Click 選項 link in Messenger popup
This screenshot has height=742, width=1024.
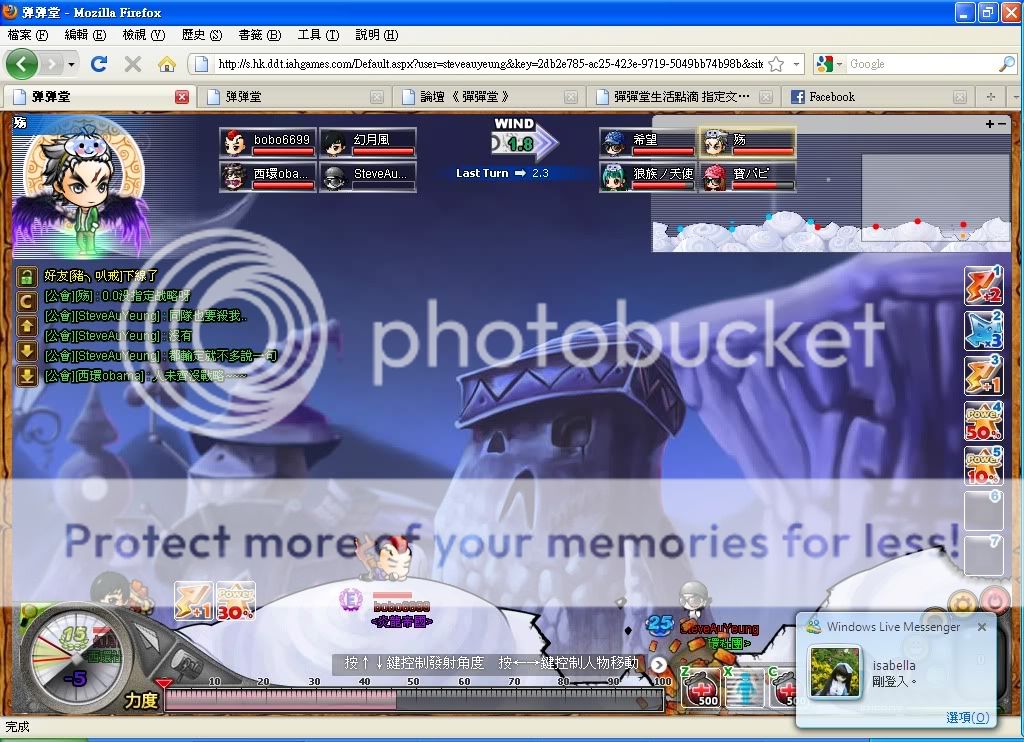pyautogui.click(x=967, y=717)
